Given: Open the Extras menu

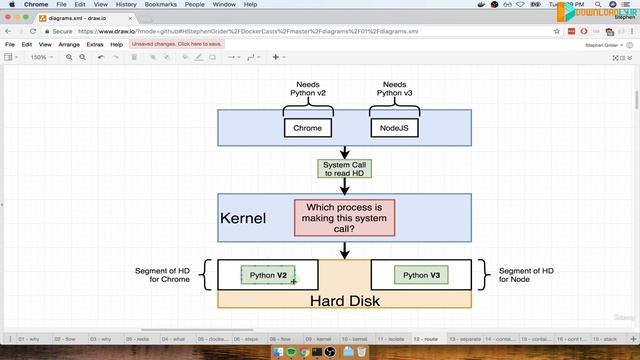Looking at the screenshot, I should pyautogui.click(x=95, y=44).
